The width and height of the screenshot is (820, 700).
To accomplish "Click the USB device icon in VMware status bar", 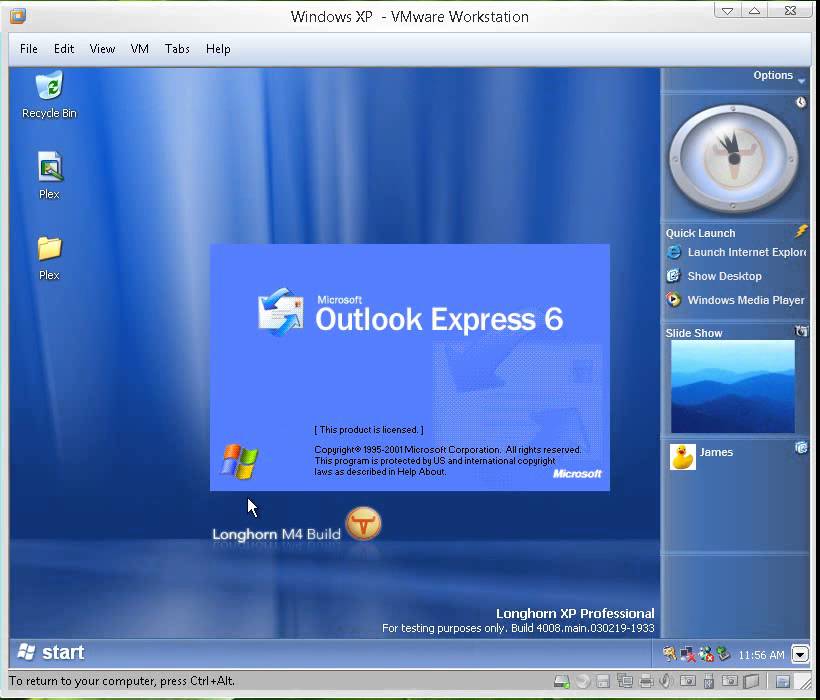I will tap(709, 681).
